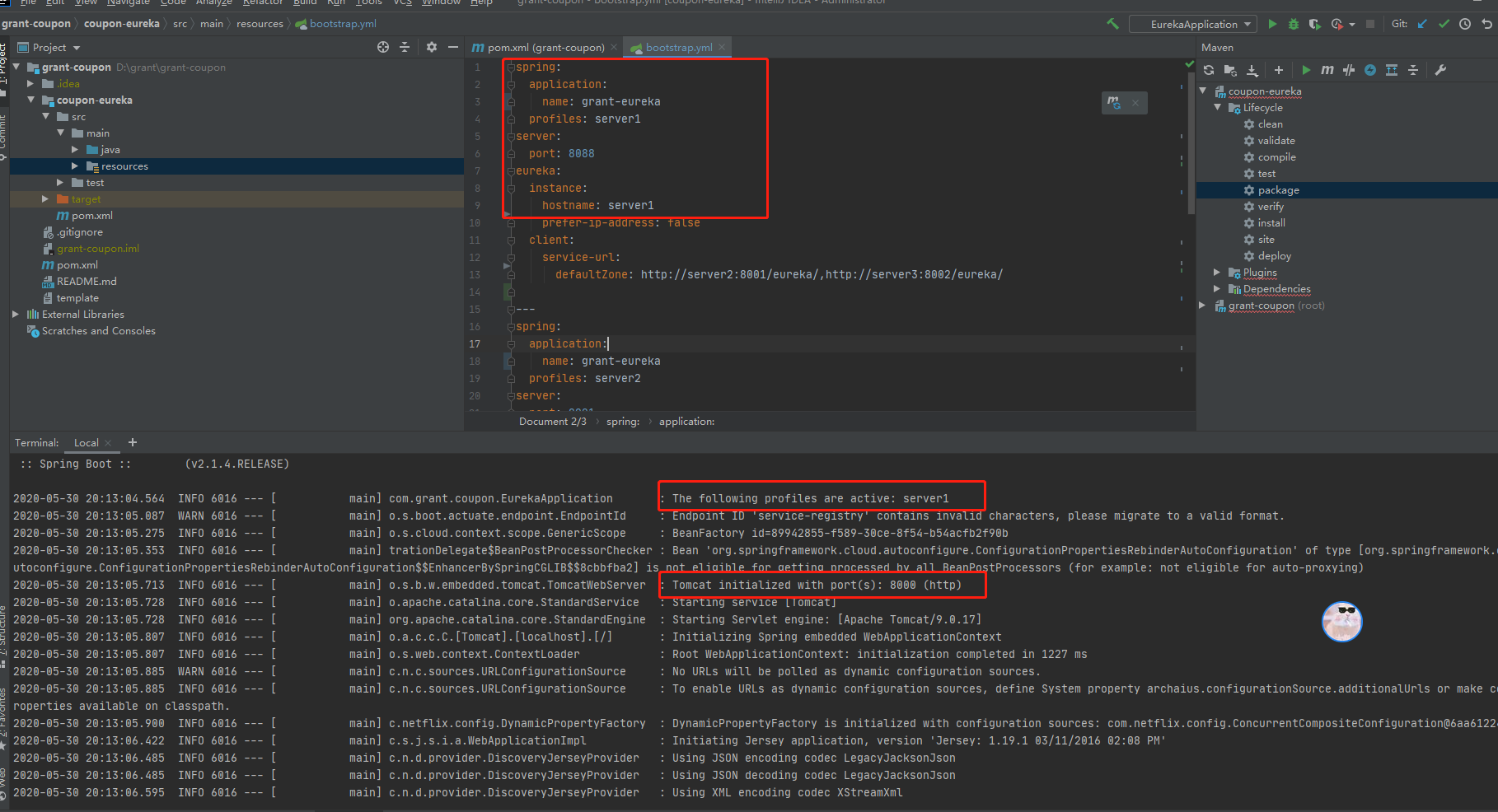
Task: Run with Coverage using the shield icon
Action: 1315,24
